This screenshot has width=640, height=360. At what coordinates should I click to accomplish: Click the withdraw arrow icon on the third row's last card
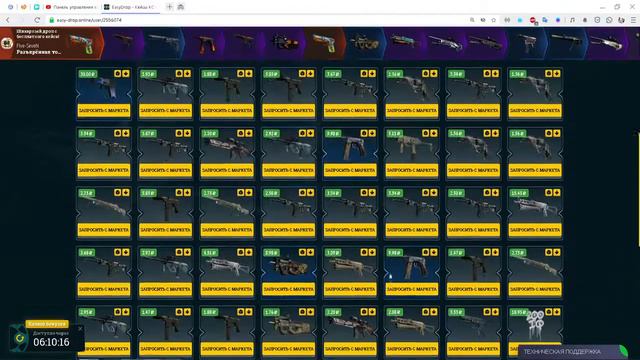[x=557, y=192]
